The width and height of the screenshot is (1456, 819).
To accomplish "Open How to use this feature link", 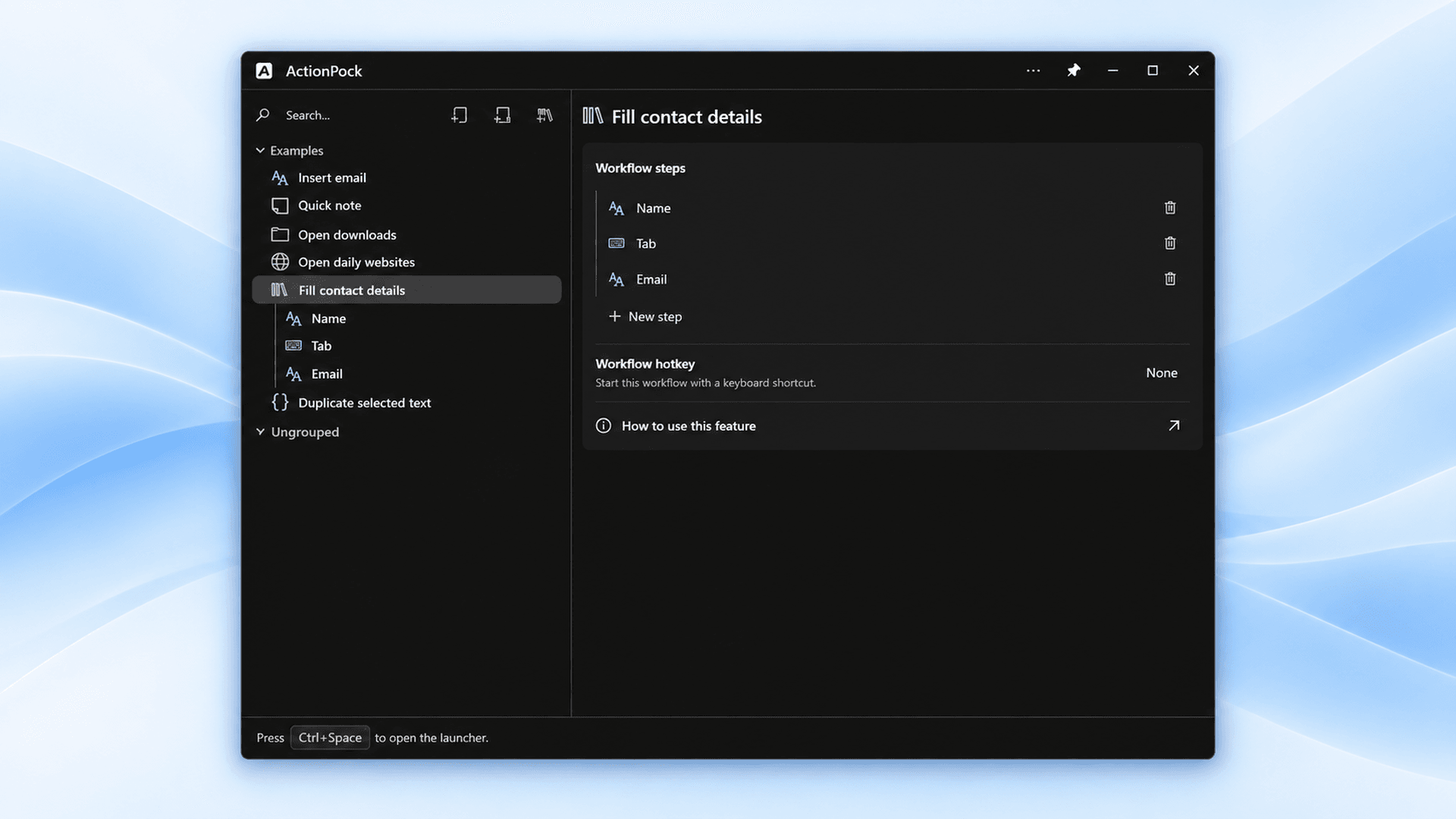I will coord(892,425).
